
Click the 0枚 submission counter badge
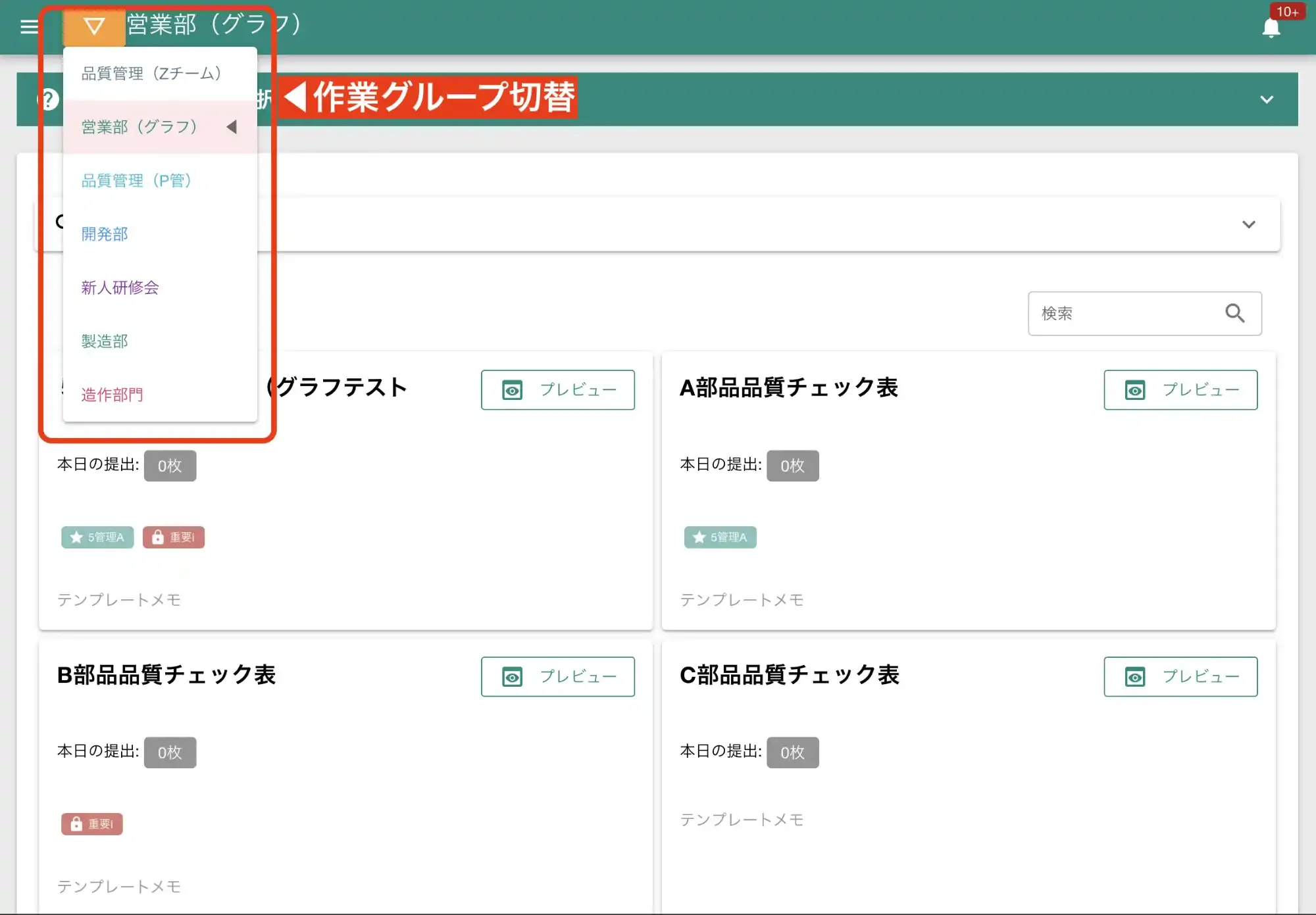[170, 465]
